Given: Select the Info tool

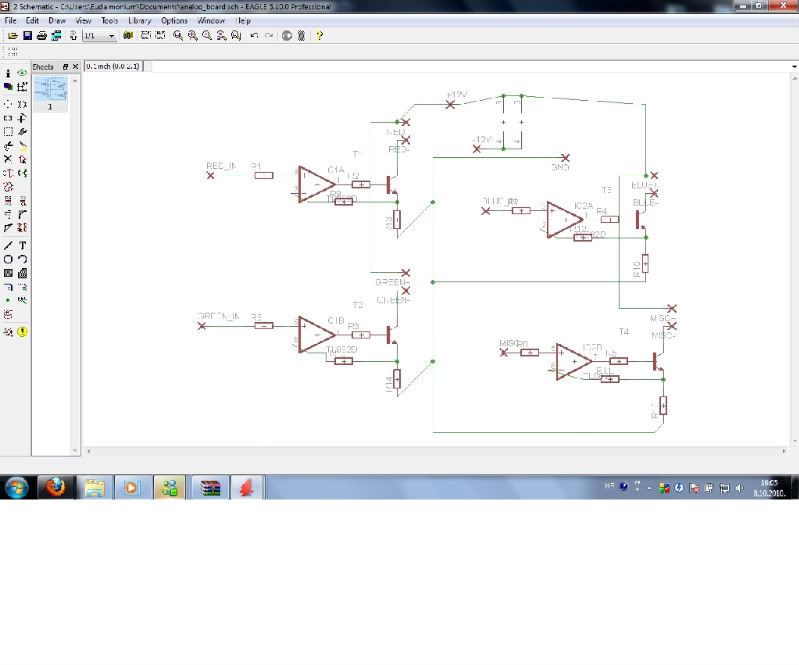Looking at the screenshot, I should [x=8, y=73].
